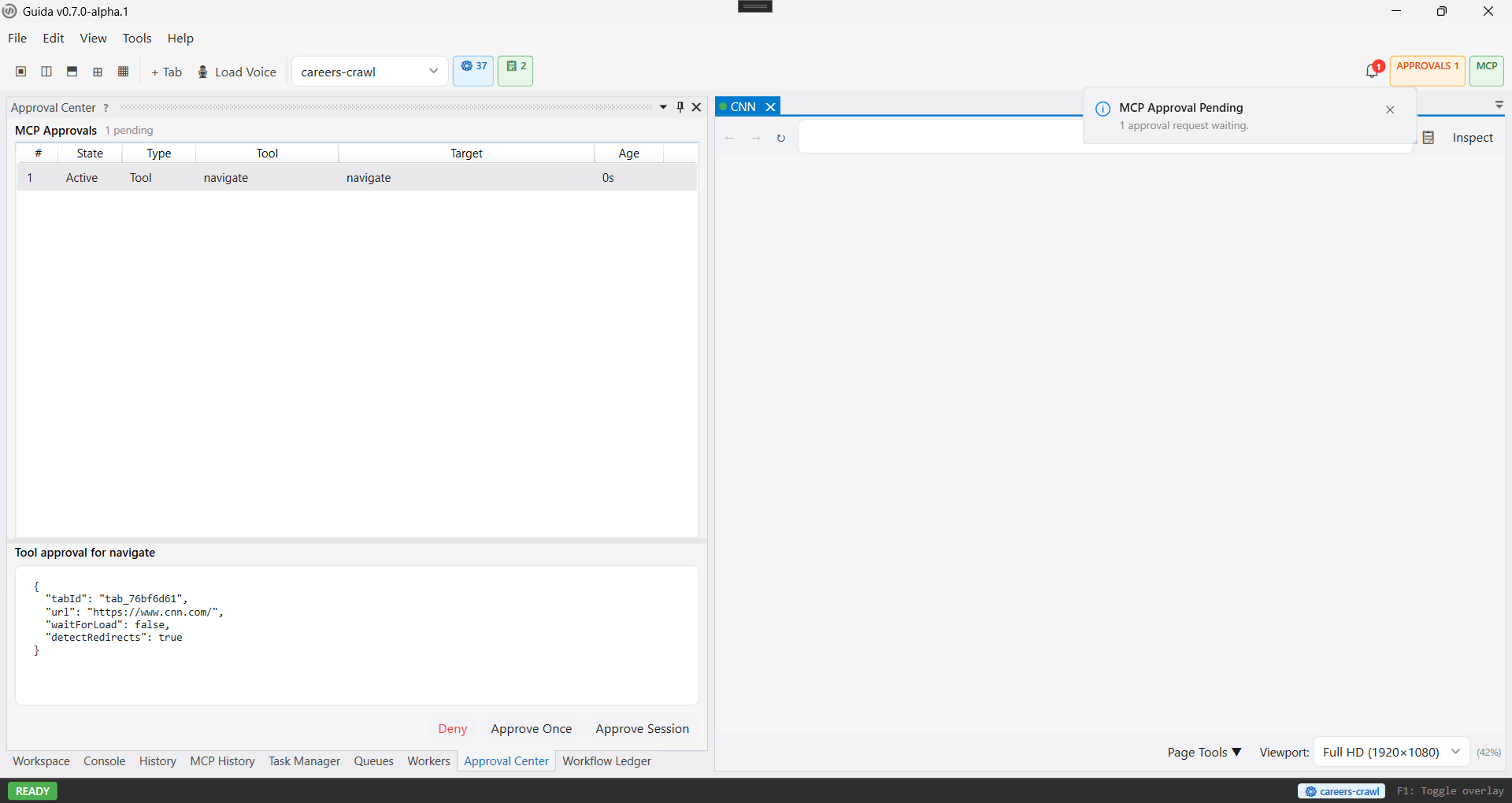Screen dimensions: 1512x803
Task: Click Approve Once
Action: click(x=532, y=728)
